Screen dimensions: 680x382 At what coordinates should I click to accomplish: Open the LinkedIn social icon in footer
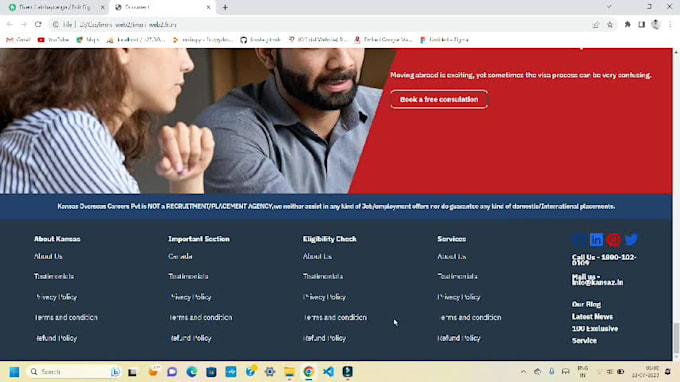[x=596, y=240]
